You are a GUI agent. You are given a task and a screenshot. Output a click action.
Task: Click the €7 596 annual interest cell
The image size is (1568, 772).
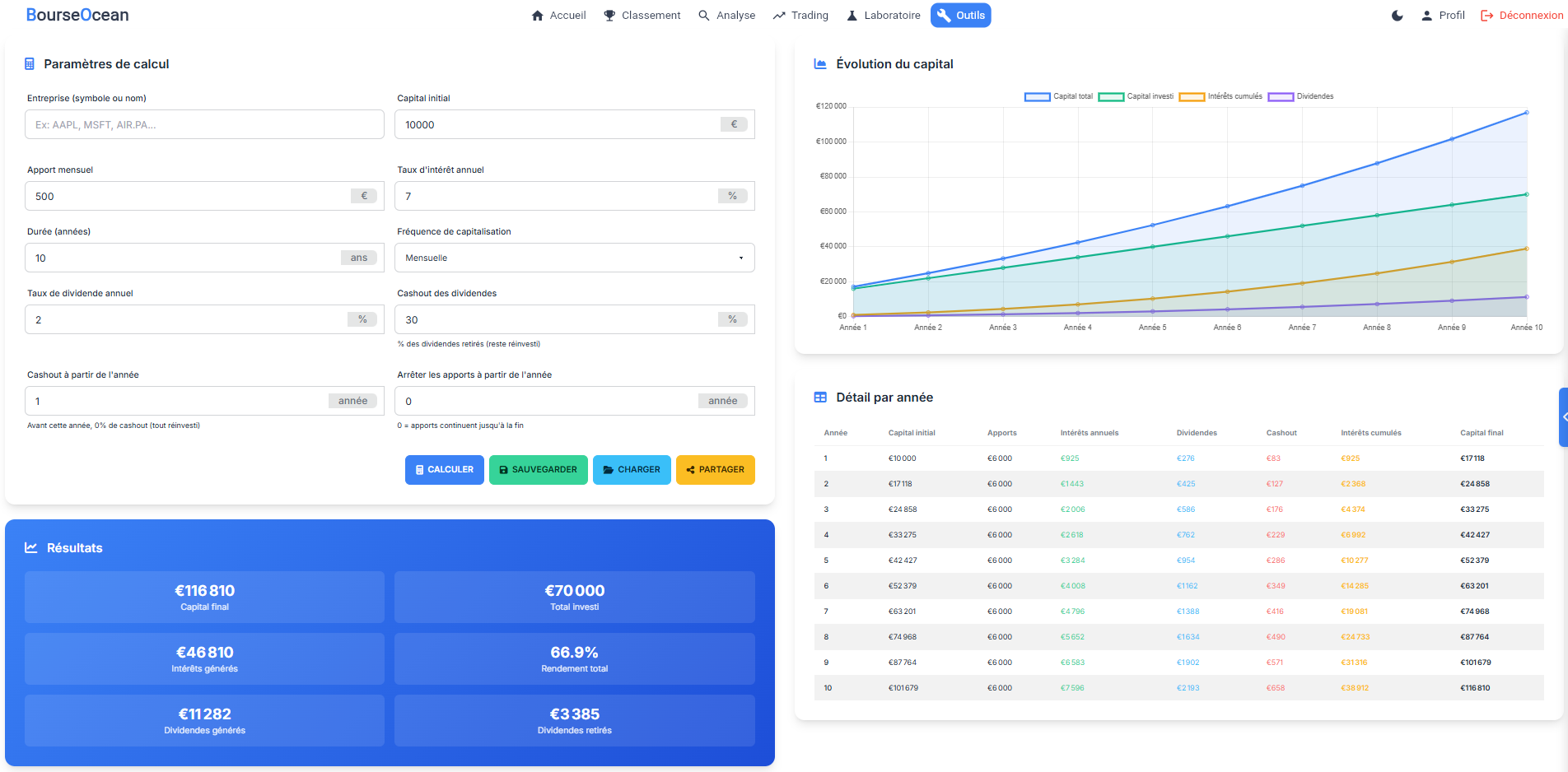coord(1072,688)
